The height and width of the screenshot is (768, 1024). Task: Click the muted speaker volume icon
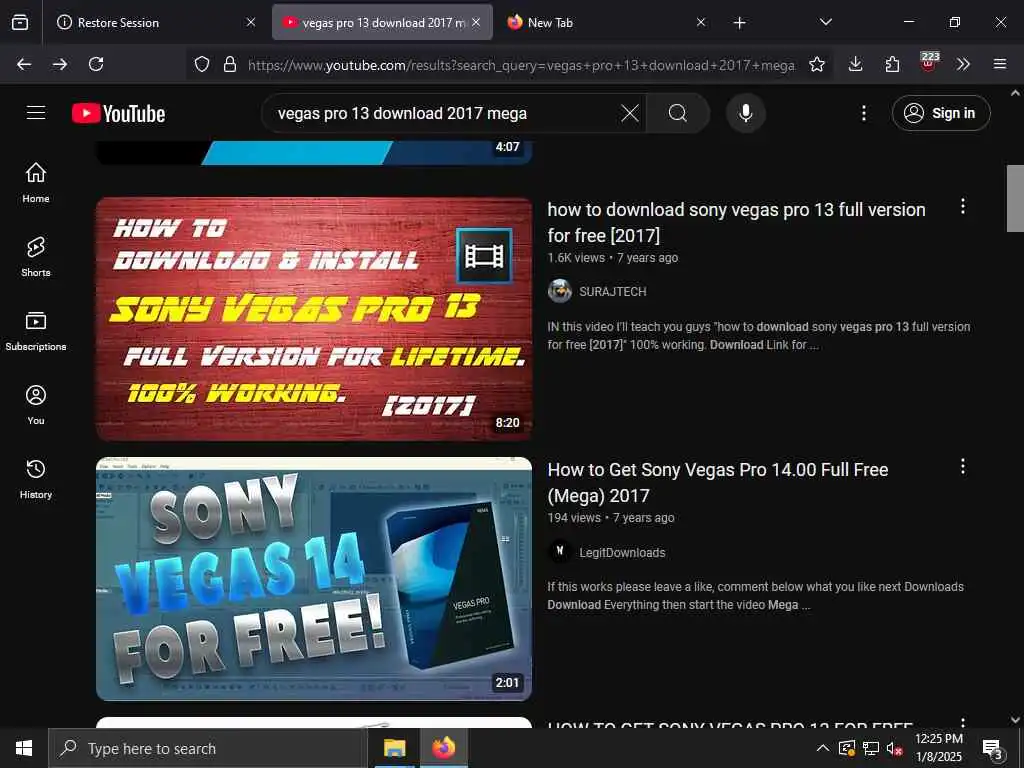895,748
